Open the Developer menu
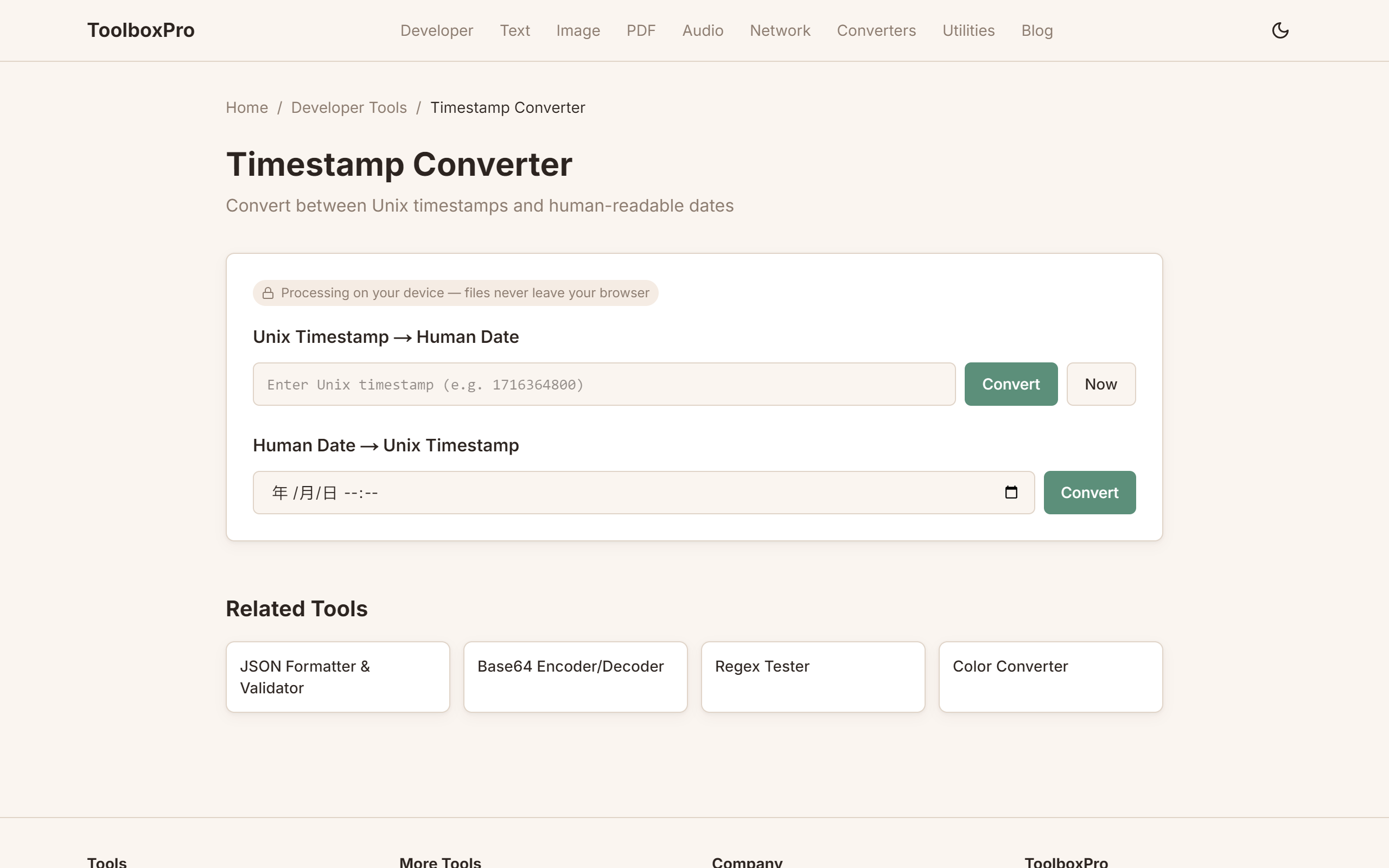Screen dimensions: 1389x868 tap(436, 30)
